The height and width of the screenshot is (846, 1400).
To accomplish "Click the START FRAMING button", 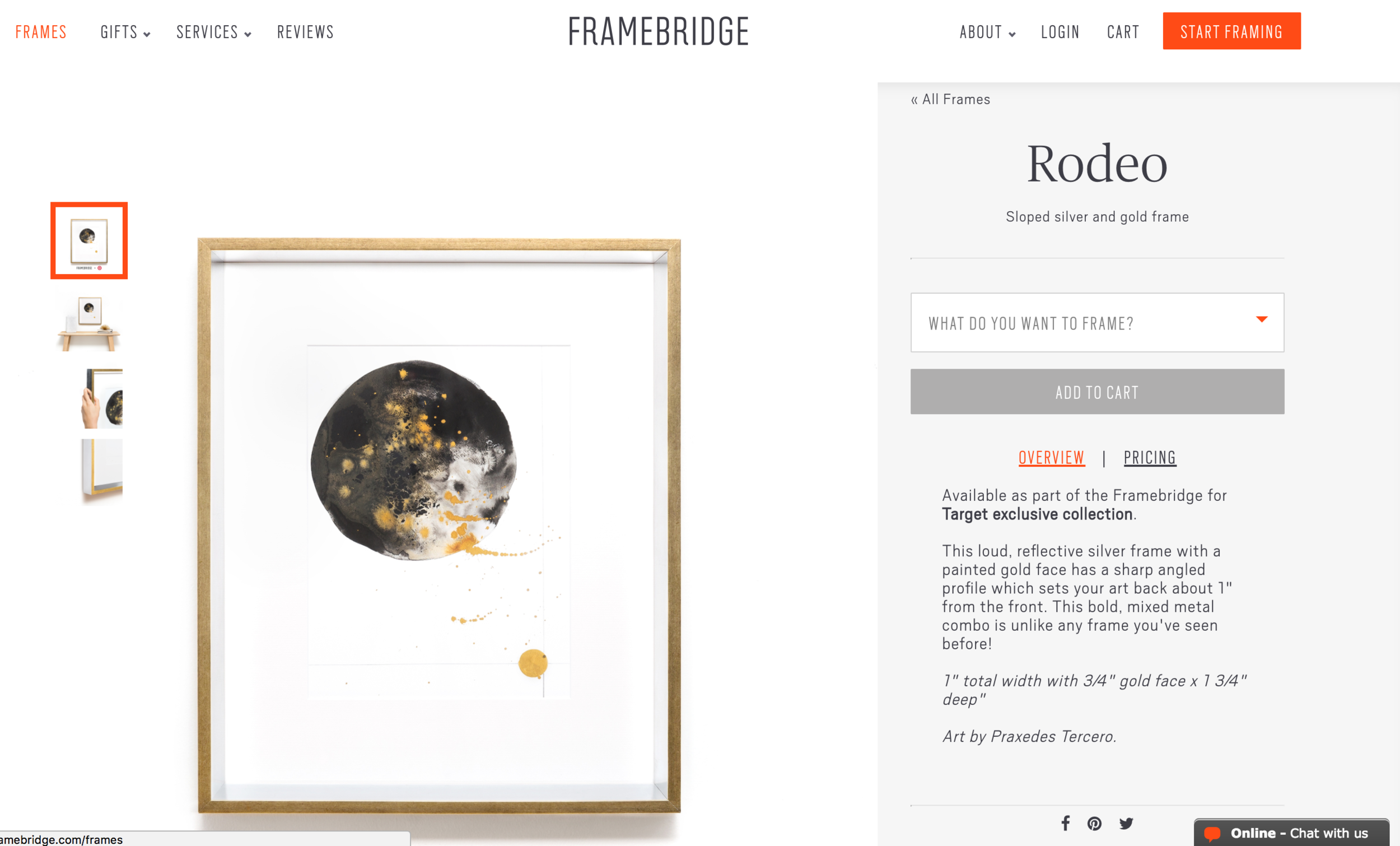I will click(x=1232, y=32).
